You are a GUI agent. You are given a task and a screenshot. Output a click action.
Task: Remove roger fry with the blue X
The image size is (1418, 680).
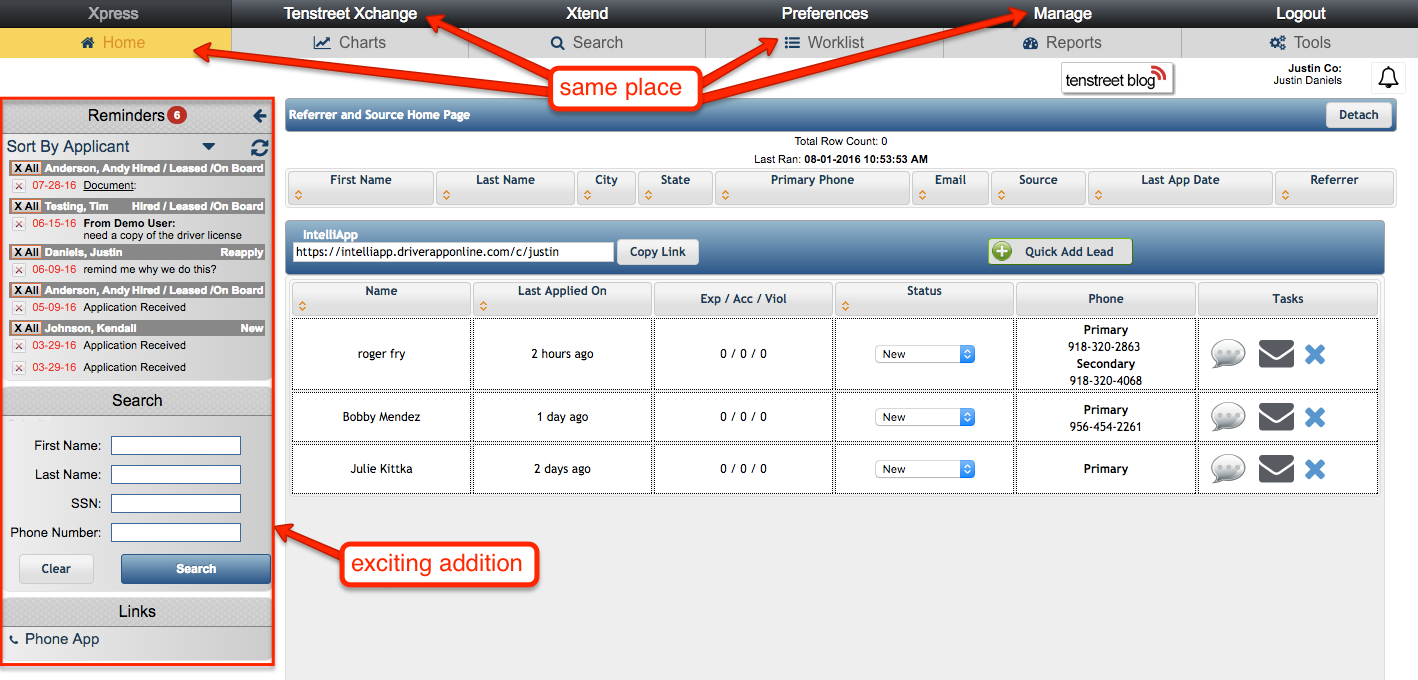click(x=1315, y=354)
